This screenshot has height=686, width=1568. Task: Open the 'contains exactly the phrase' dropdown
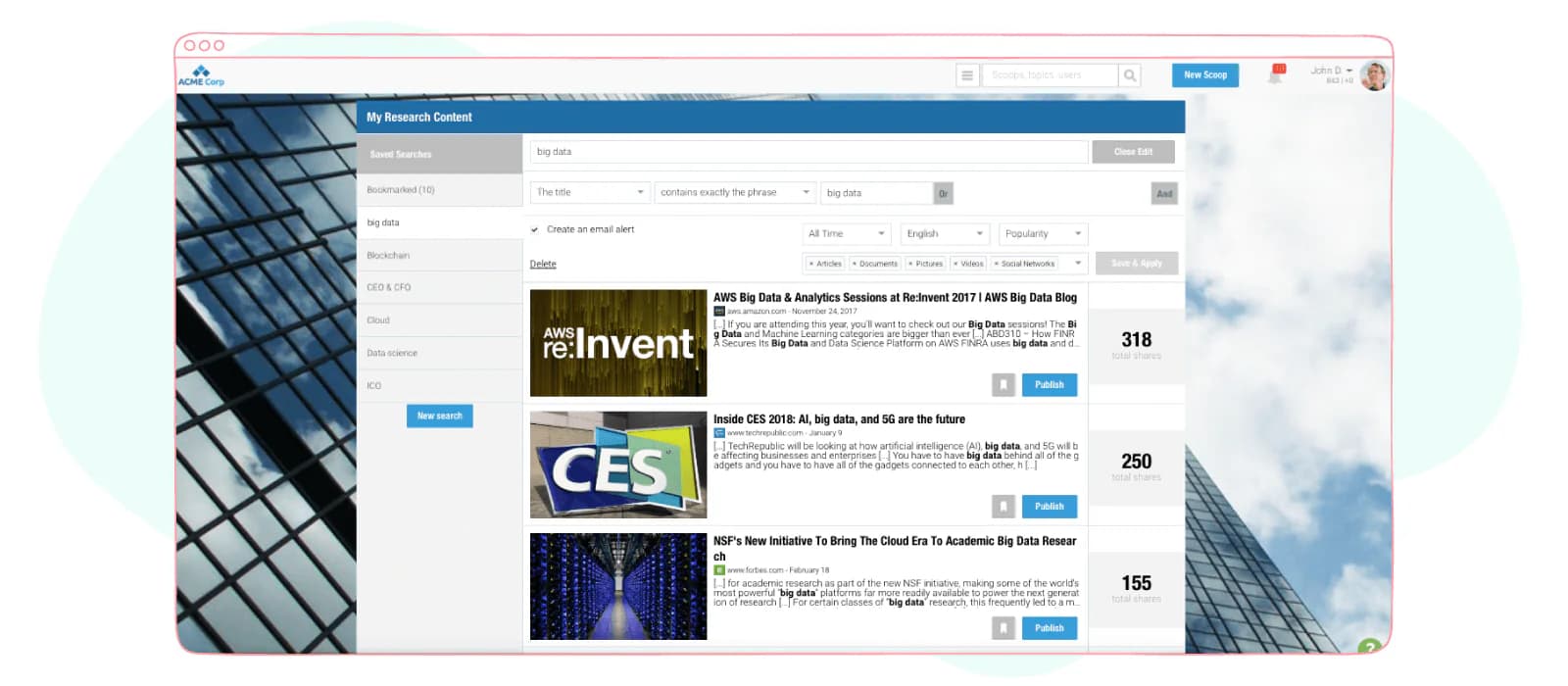(735, 193)
